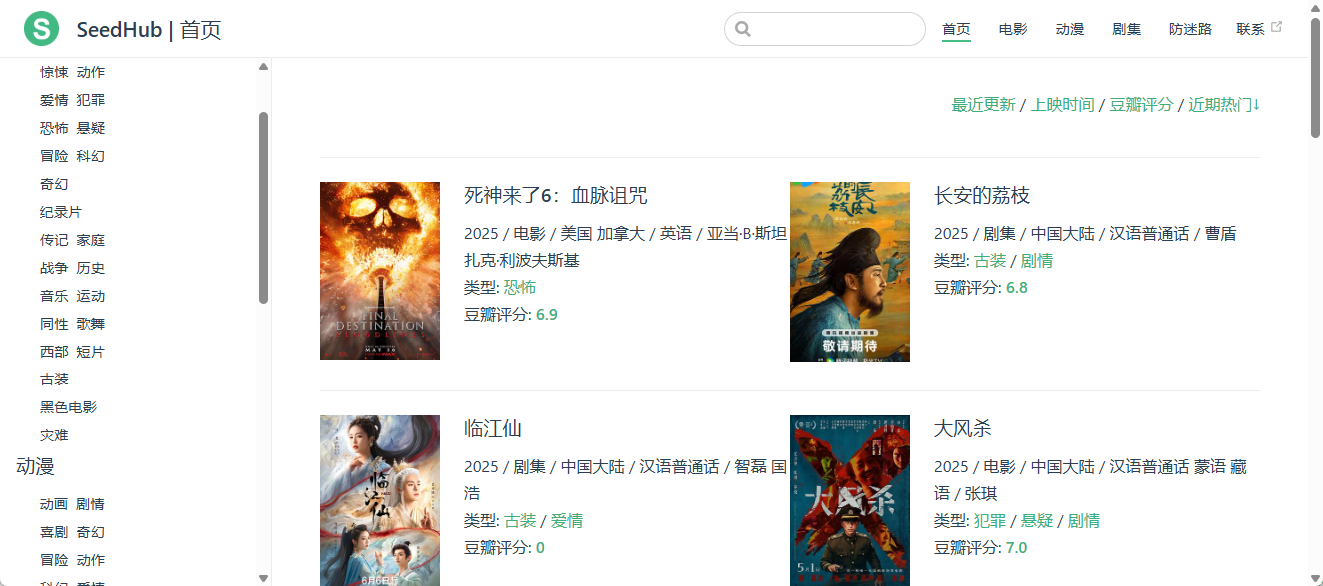Viewport: 1323px width, 586px height.
Task: Open the 临江仙 title link
Action: point(493,428)
